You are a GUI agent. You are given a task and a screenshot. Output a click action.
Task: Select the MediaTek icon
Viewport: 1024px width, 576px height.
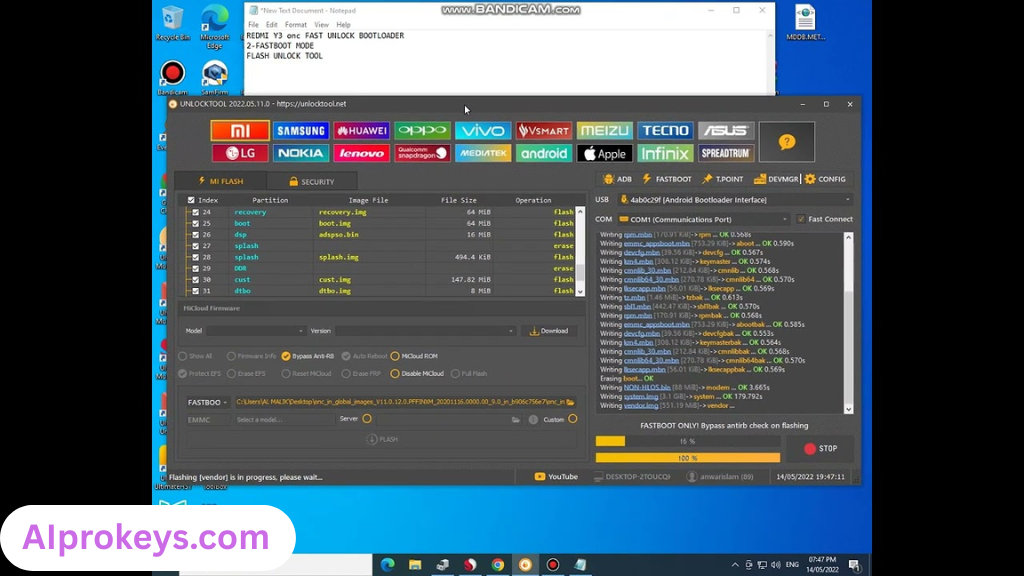[x=483, y=153]
